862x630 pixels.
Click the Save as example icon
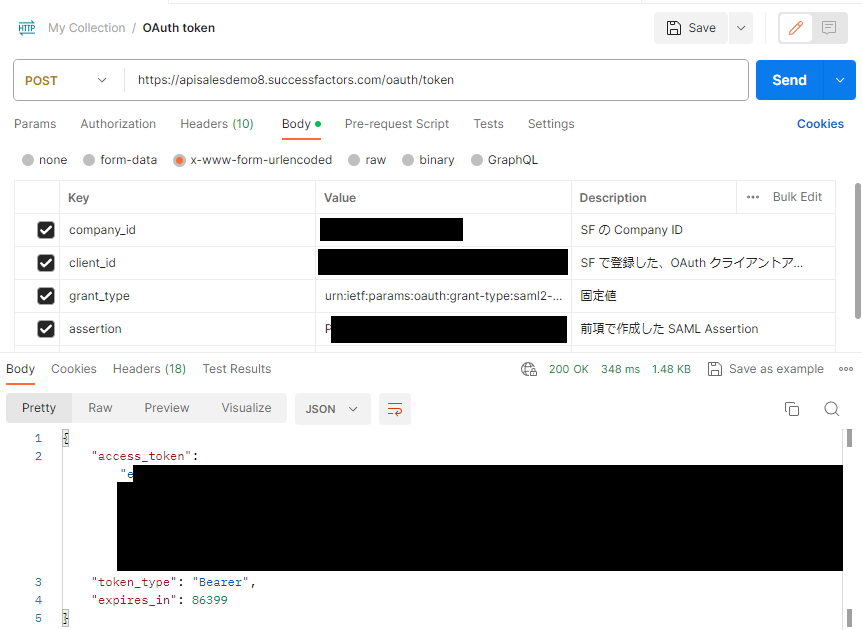715,369
